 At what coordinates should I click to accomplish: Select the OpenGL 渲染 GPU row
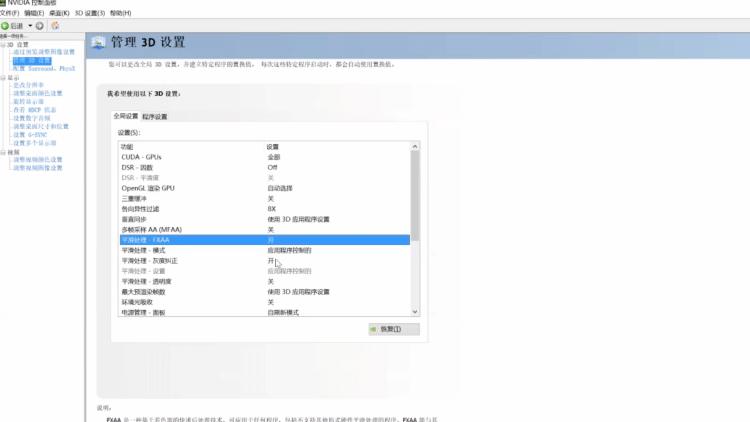[265, 188]
